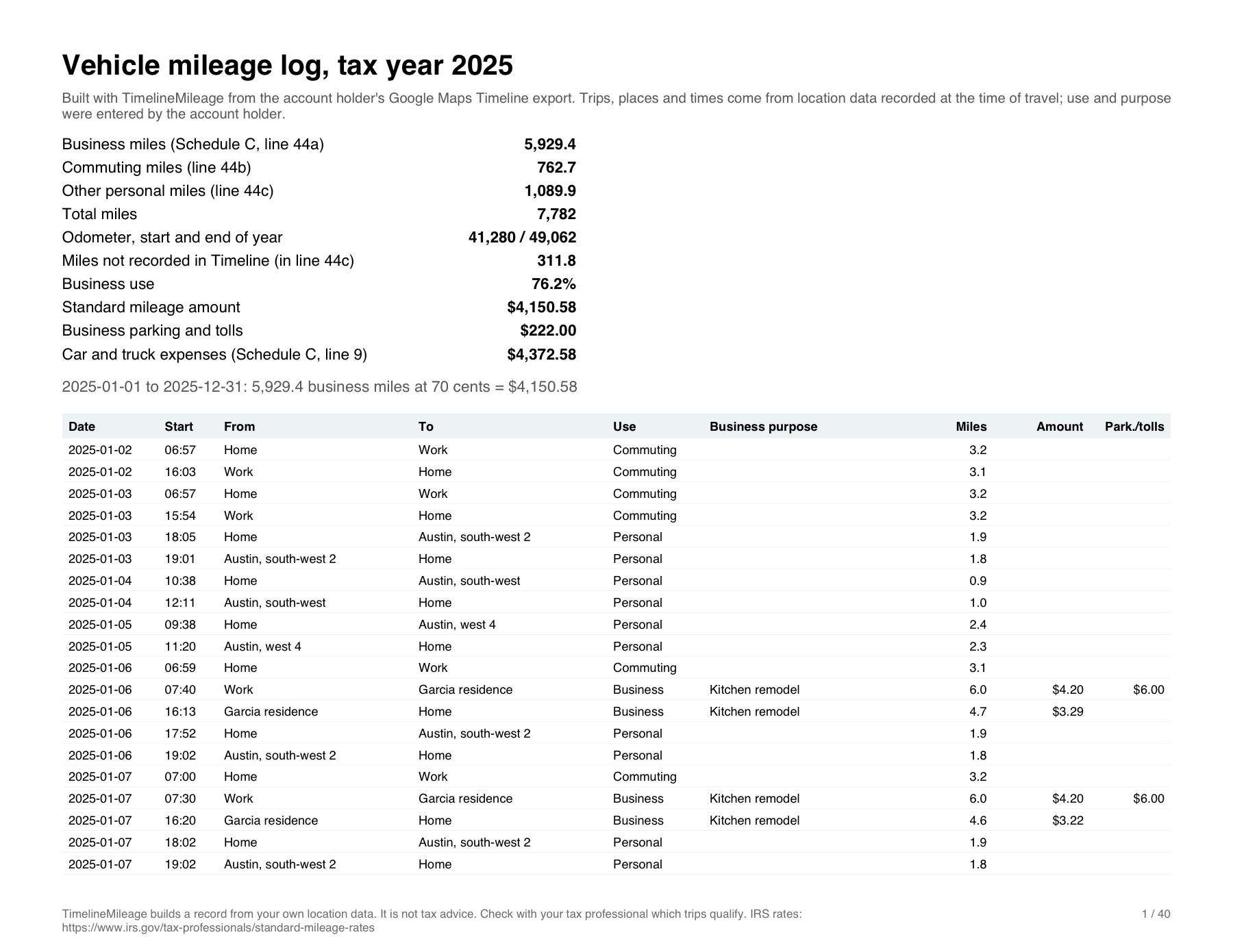Click the Date column header
The image size is (1233, 952).
82,427
